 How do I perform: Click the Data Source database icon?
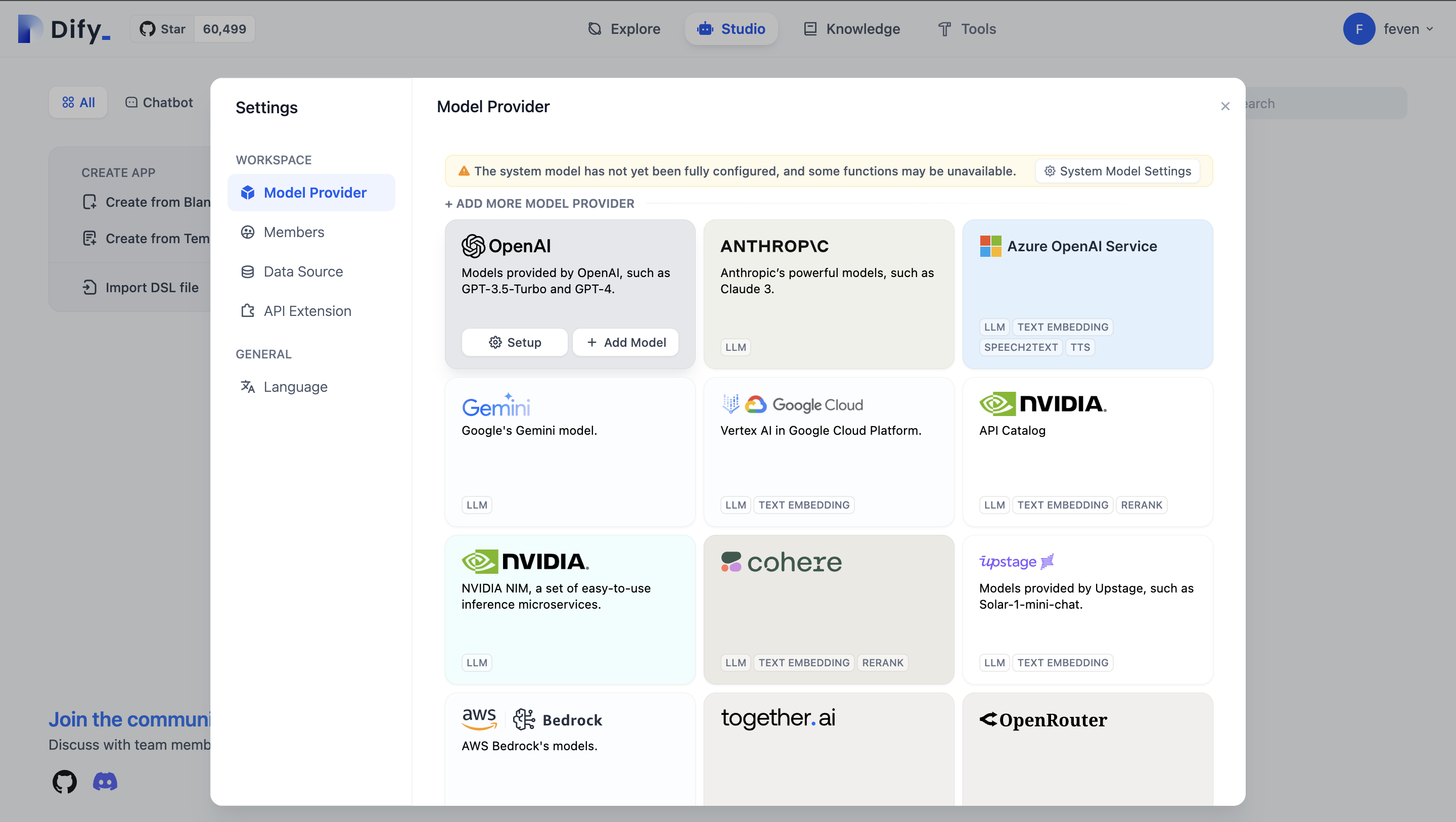click(x=248, y=272)
